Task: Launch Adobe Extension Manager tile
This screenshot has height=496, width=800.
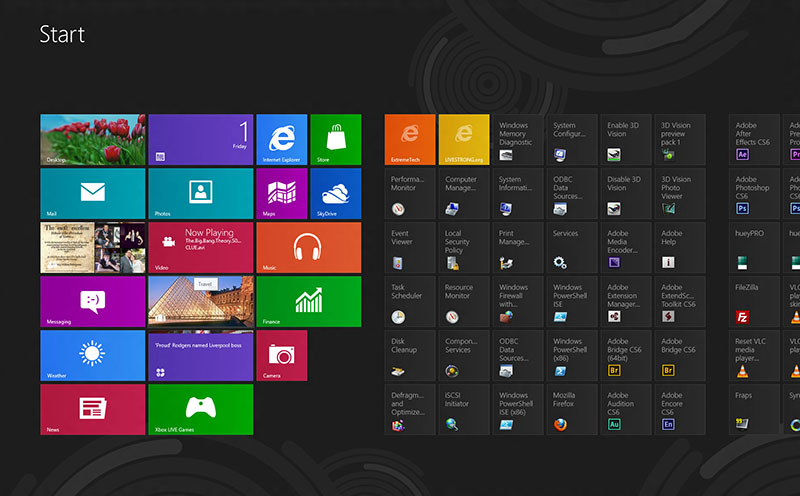Action: 626,302
